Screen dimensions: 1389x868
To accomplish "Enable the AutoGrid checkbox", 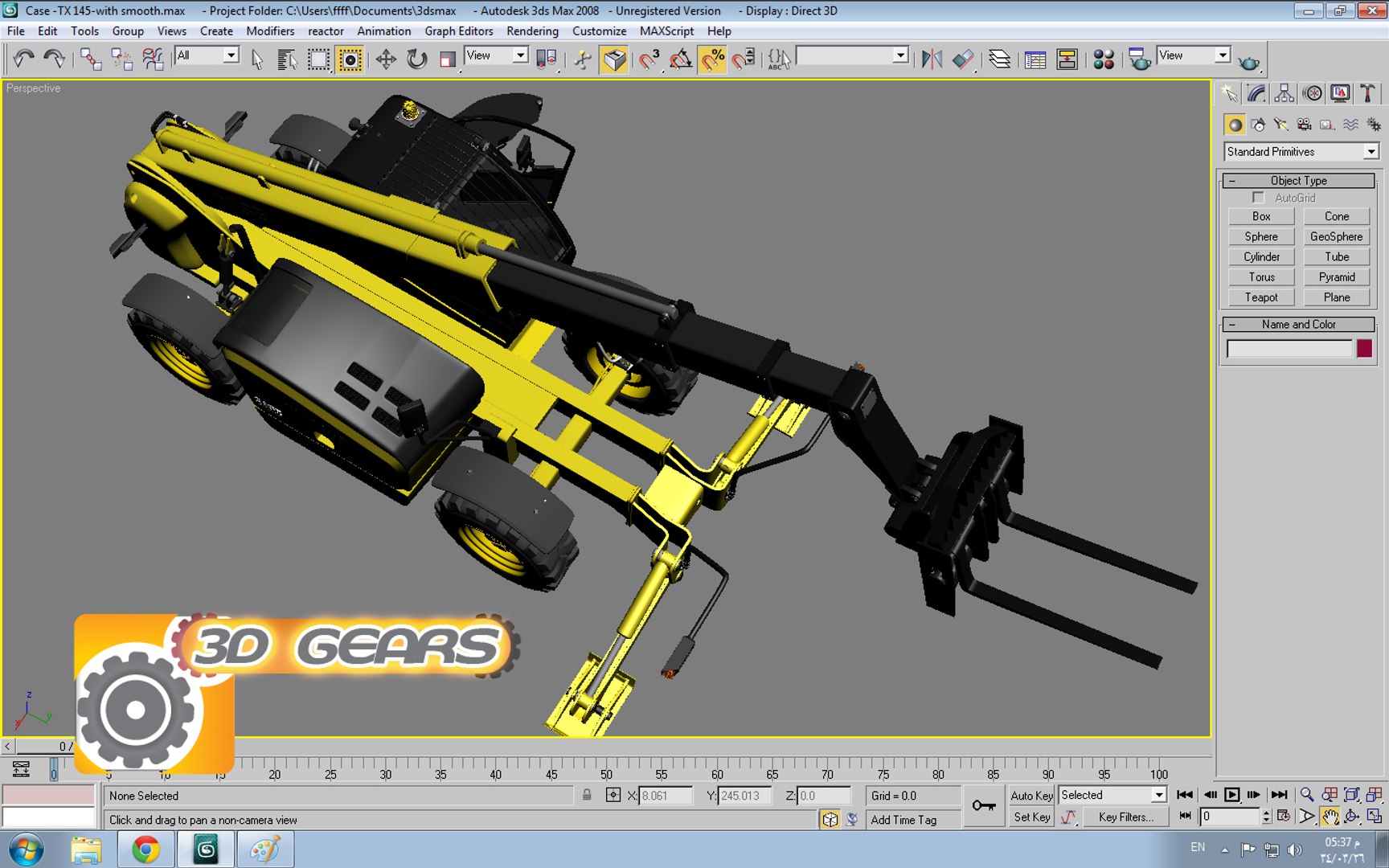I will pyautogui.click(x=1259, y=198).
